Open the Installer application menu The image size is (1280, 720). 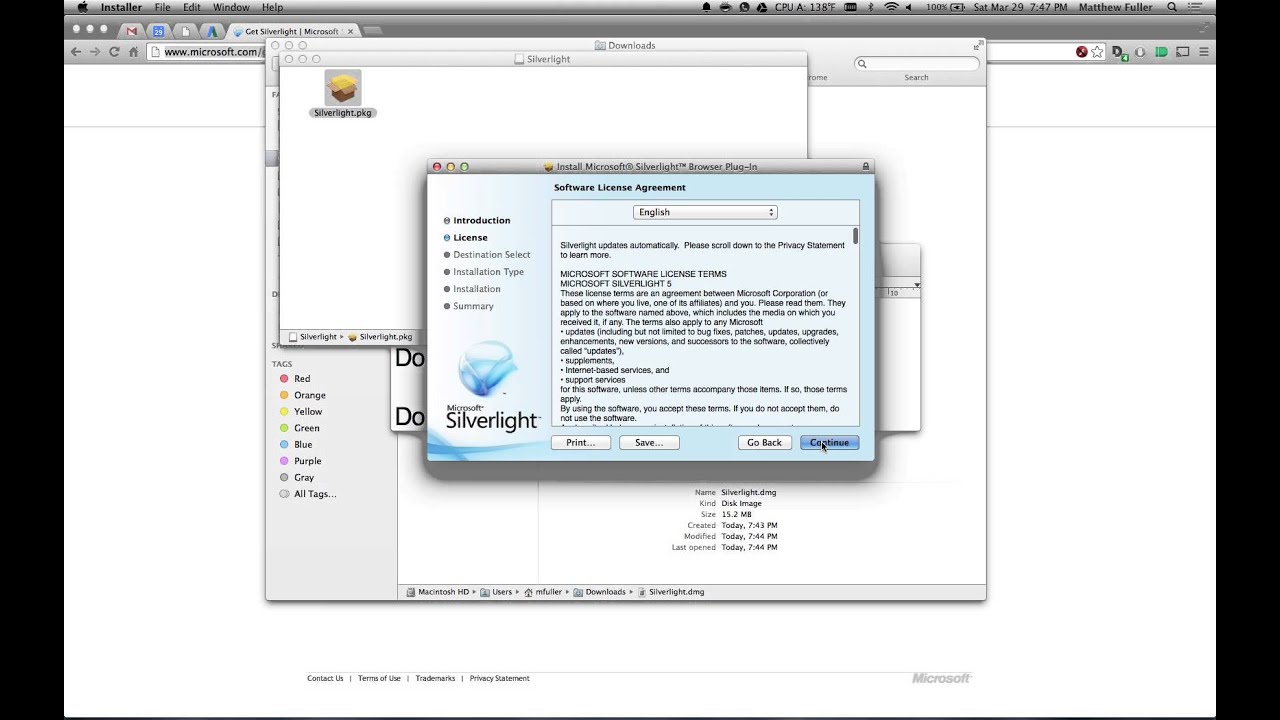pos(121,7)
